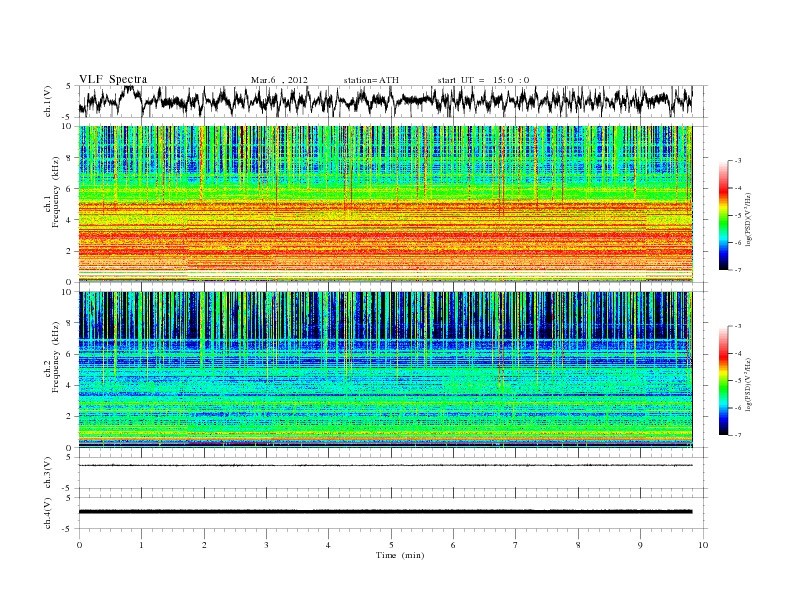Image resolution: width=792 pixels, height=612 pixels.
Task: Click the "8" kHz tick on ch.2 spectrogram axis
Action: (x=70, y=323)
